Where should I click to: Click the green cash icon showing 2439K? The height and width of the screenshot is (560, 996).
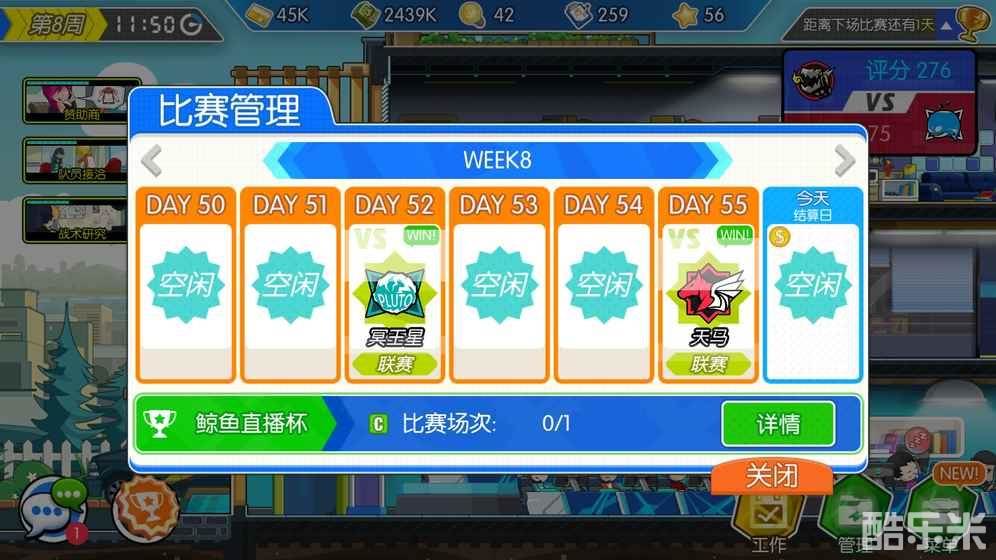point(365,15)
